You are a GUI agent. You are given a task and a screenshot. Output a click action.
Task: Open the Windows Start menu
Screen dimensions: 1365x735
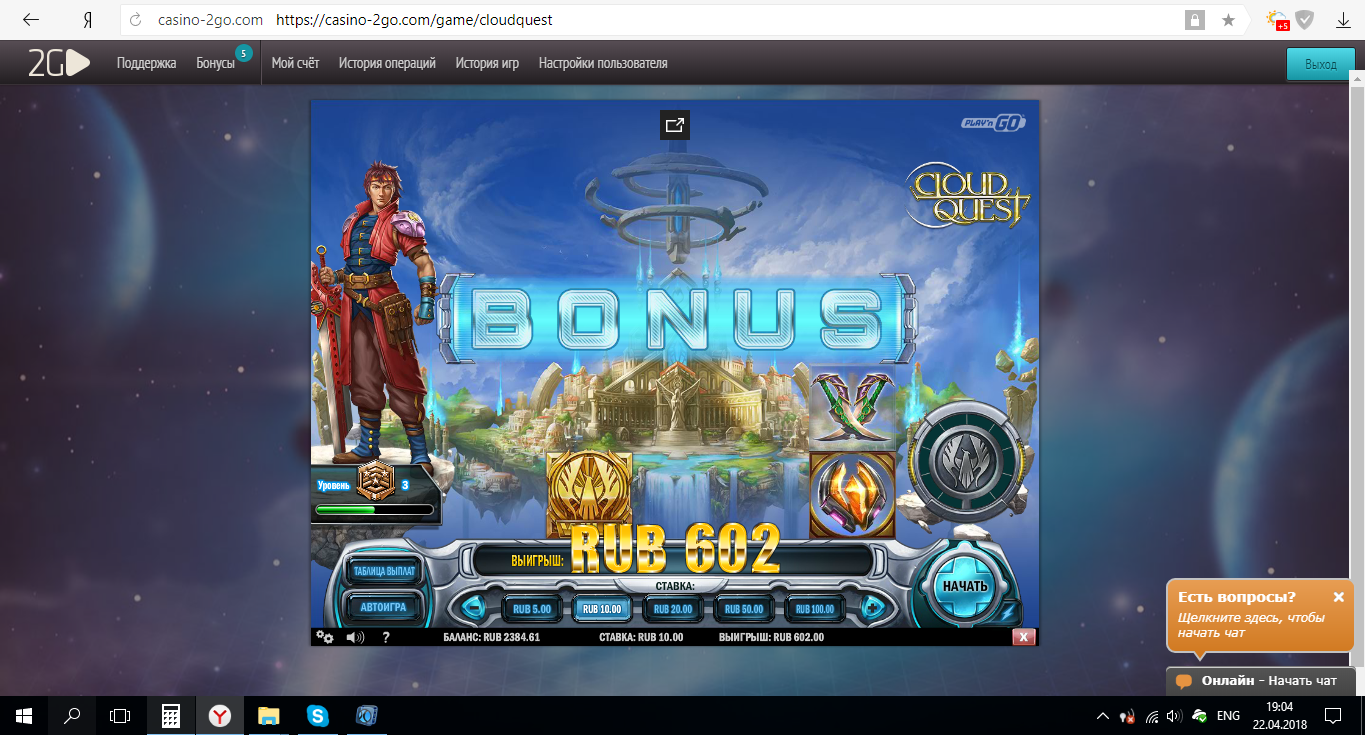(24, 715)
